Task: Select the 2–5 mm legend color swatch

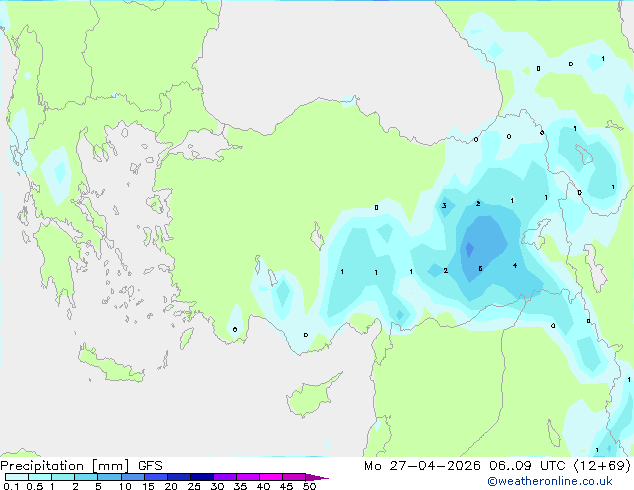Action: click(86, 477)
